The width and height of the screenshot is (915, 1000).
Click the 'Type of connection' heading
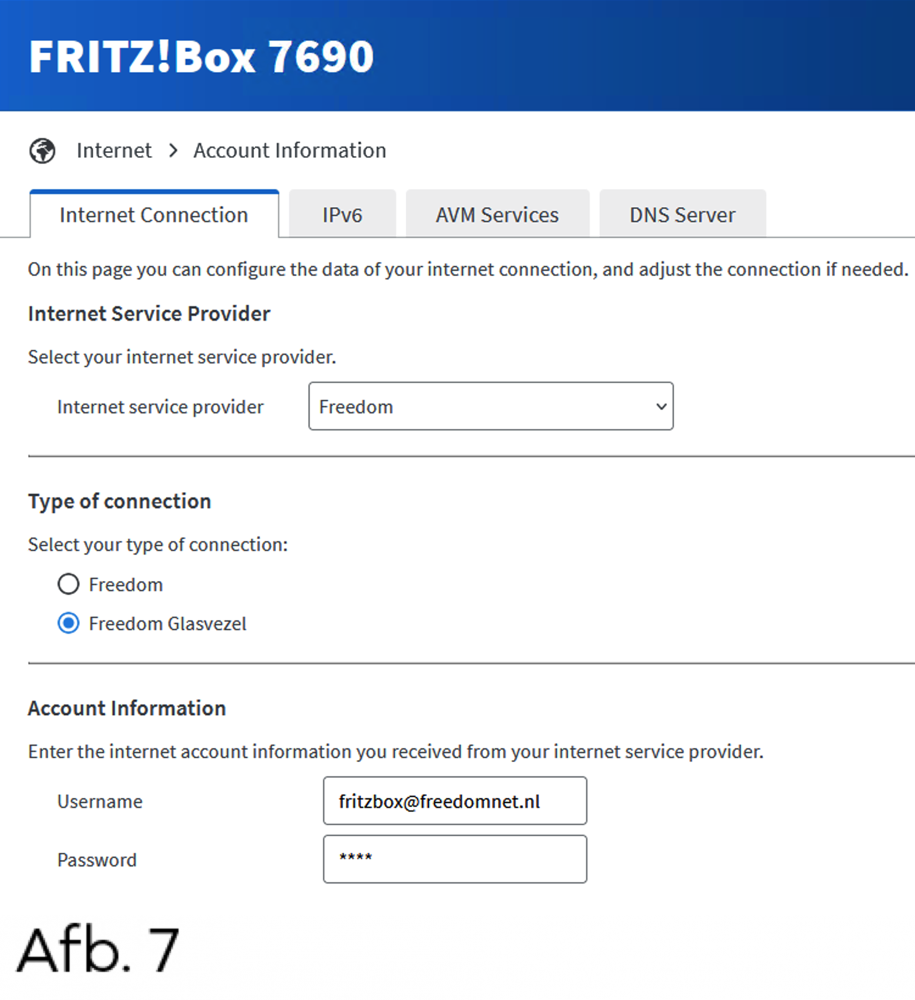pos(119,501)
